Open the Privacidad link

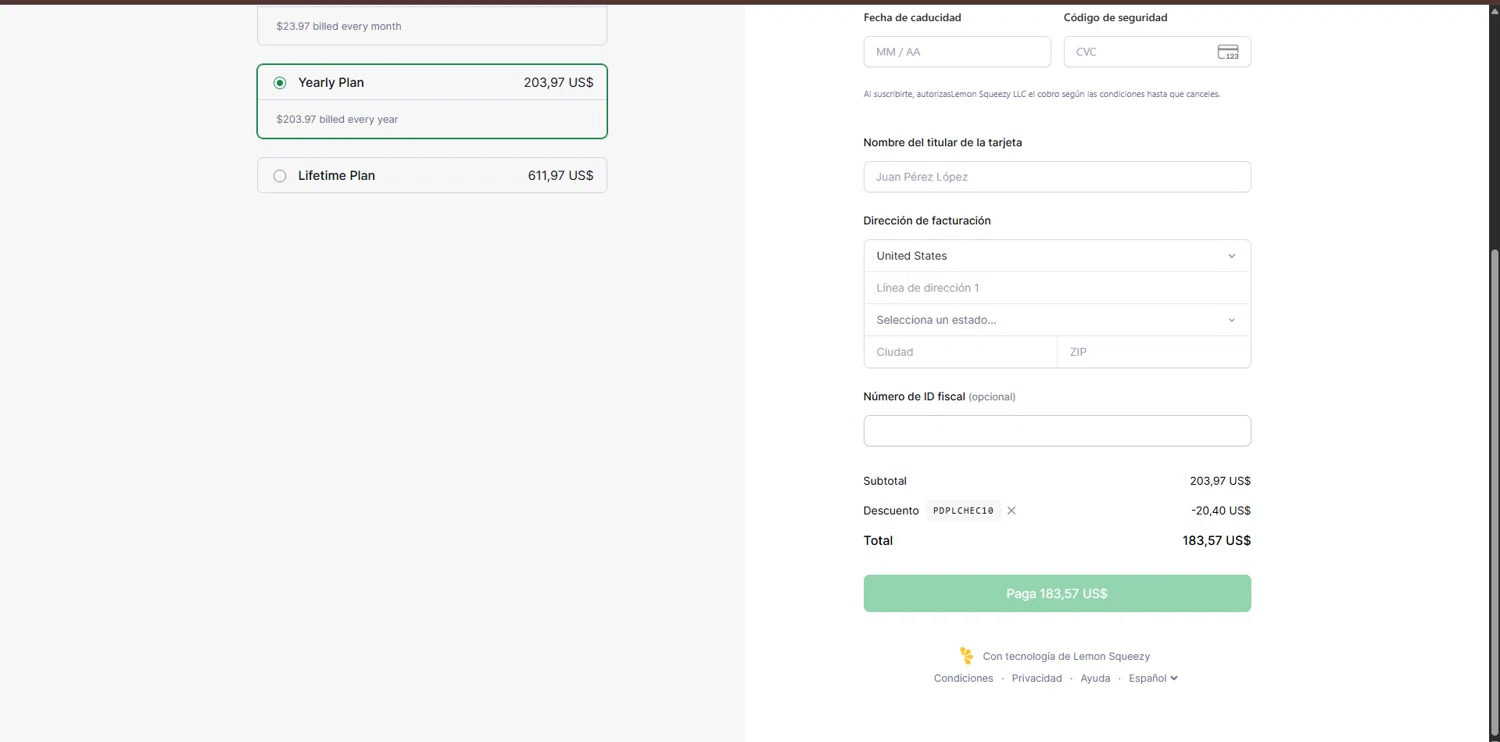(x=1037, y=678)
